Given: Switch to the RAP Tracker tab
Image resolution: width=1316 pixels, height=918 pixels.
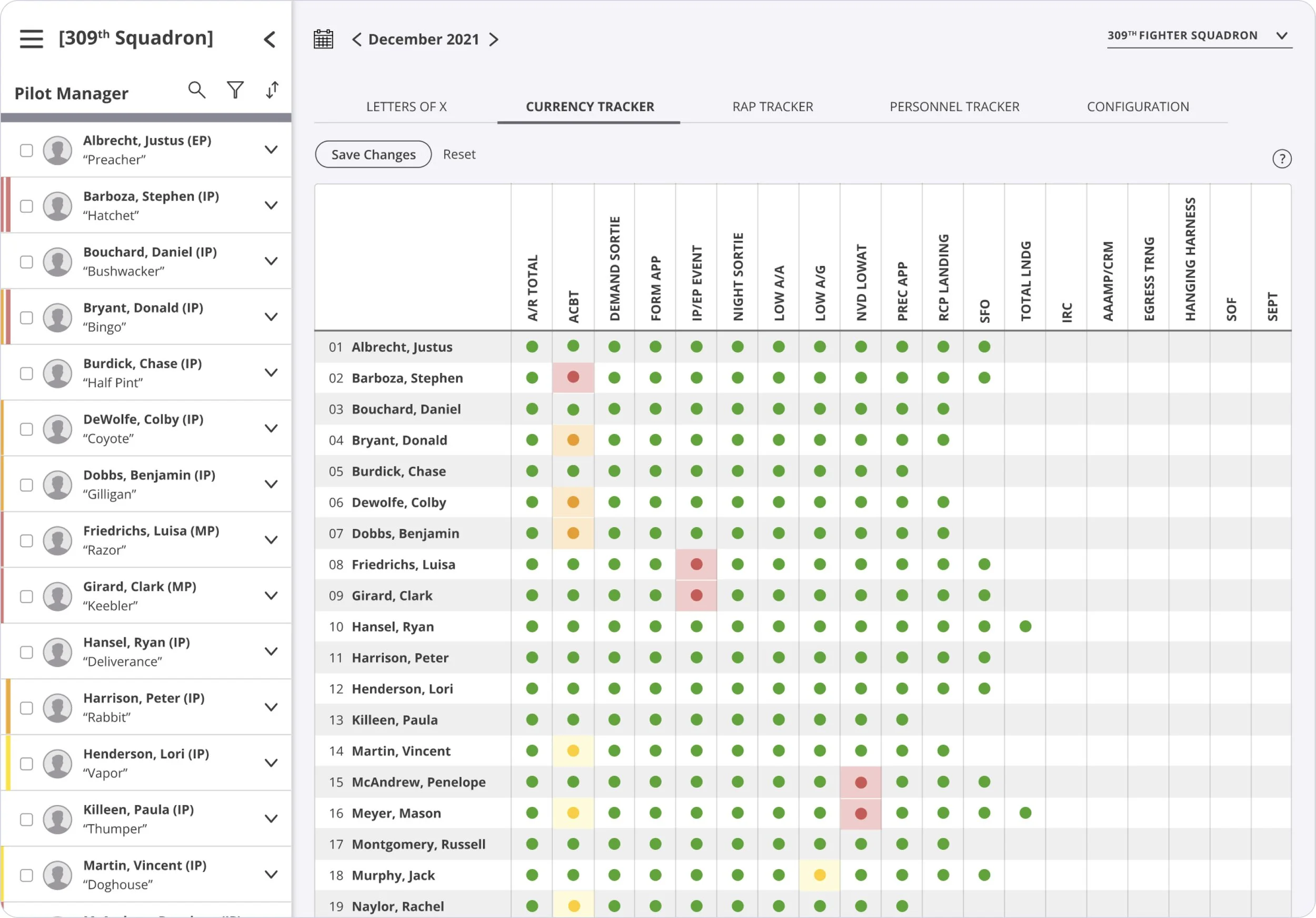Looking at the screenshot, I should pos(773,106).
